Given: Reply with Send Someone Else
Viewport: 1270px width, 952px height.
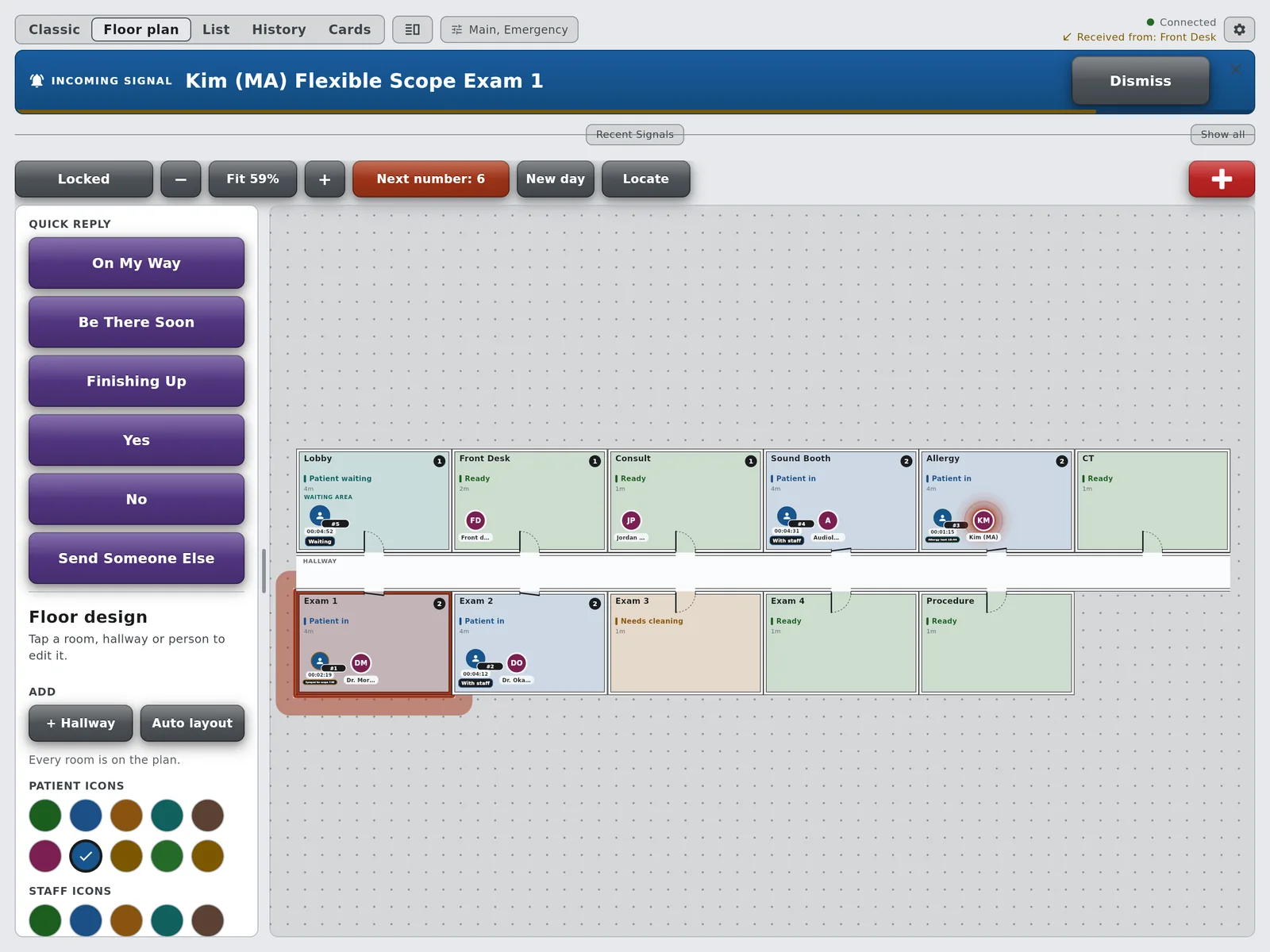Looking at the screenshot, I should [137, 558].
